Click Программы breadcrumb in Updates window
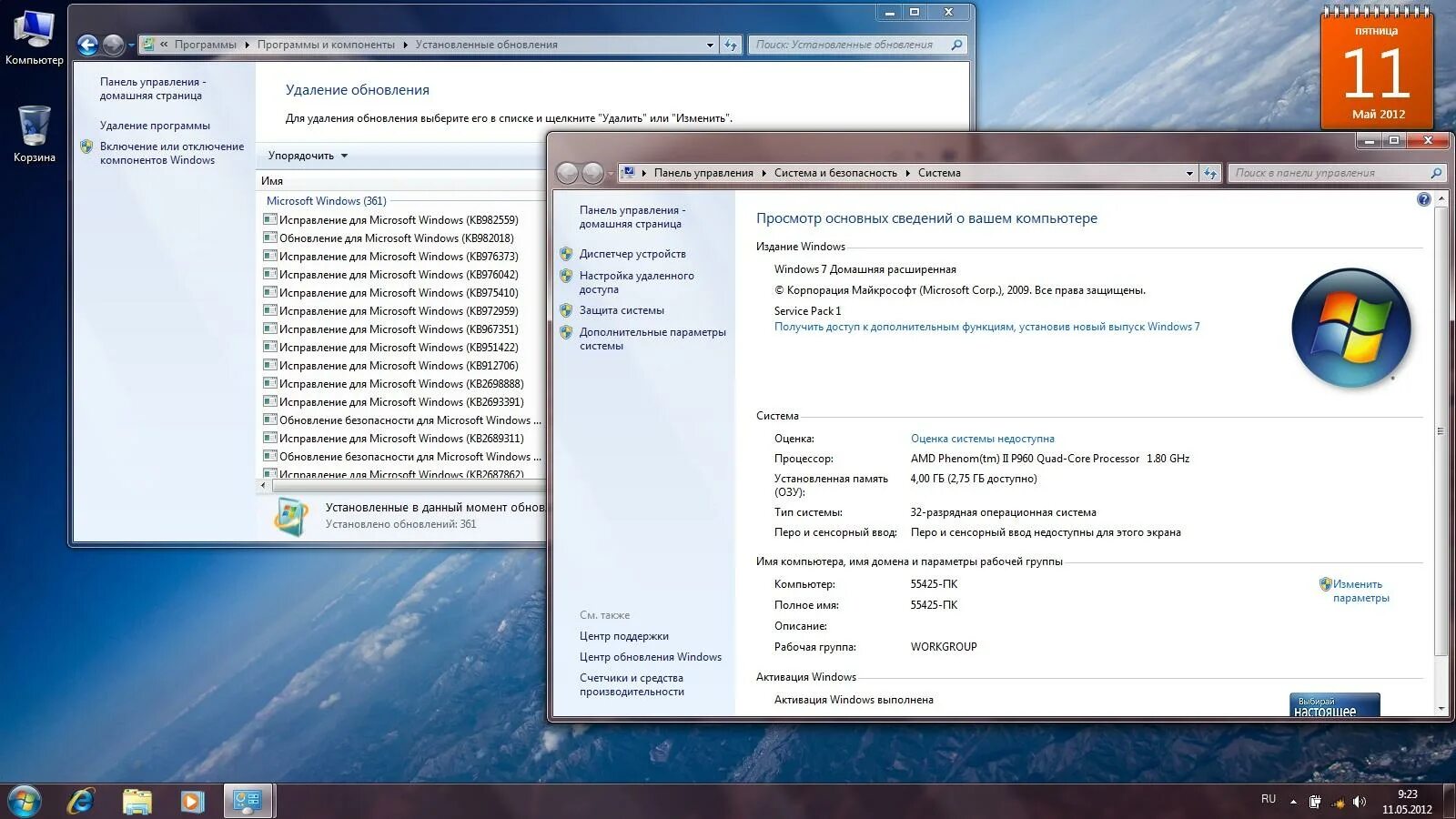Screen dimensions: 1456x819 click(x=205, y=45)
